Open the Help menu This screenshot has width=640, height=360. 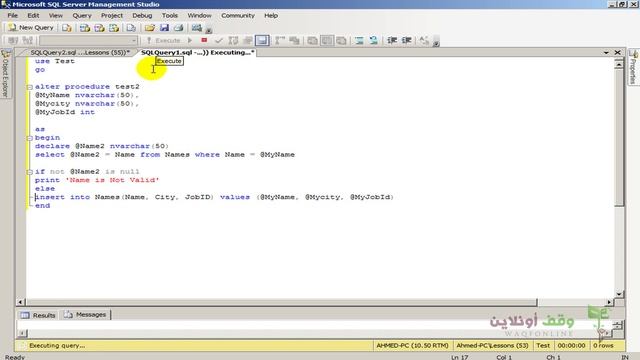(x=271, y=16)
